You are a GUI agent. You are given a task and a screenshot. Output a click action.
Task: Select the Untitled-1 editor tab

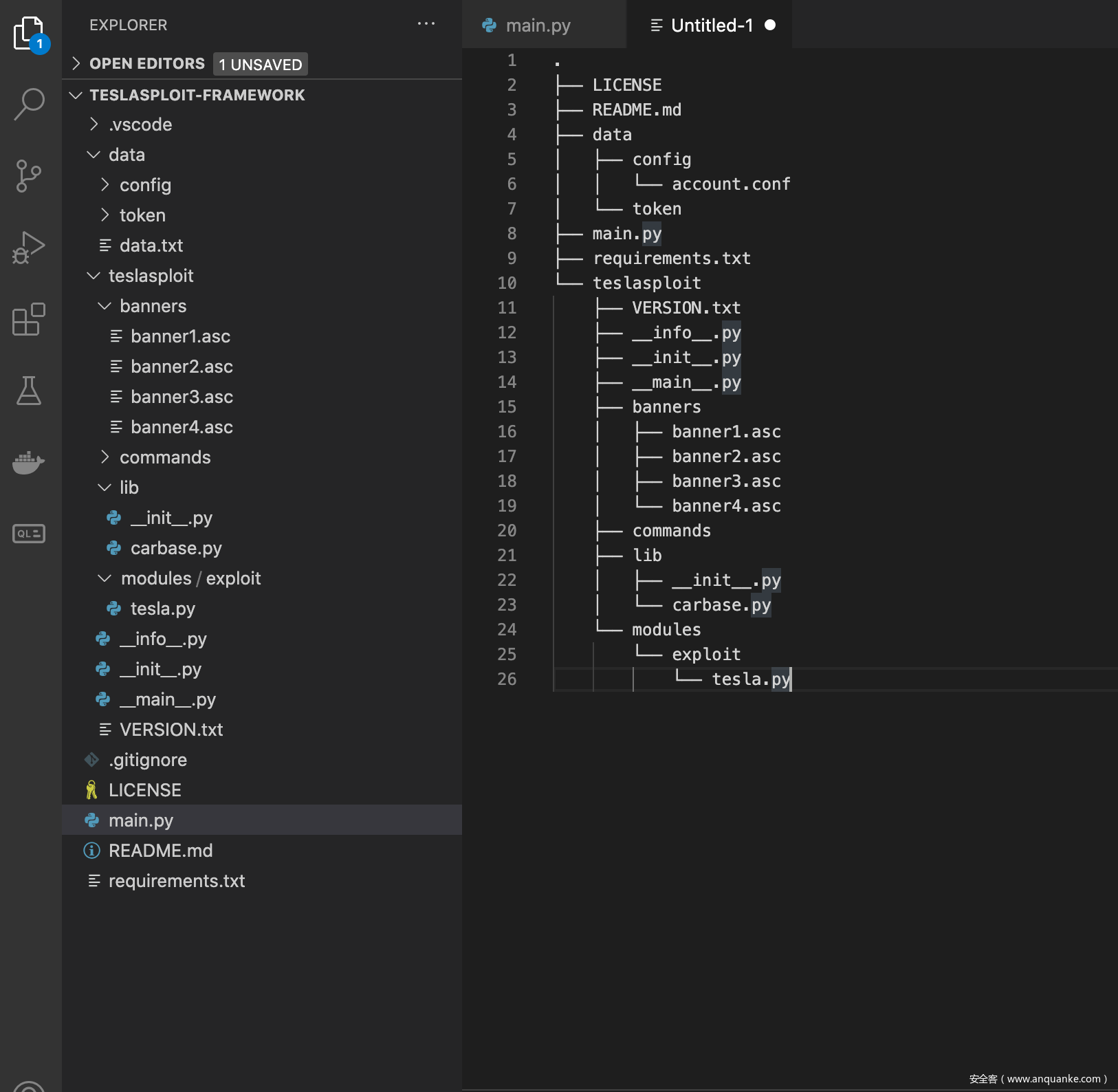[x=711, y=25]
